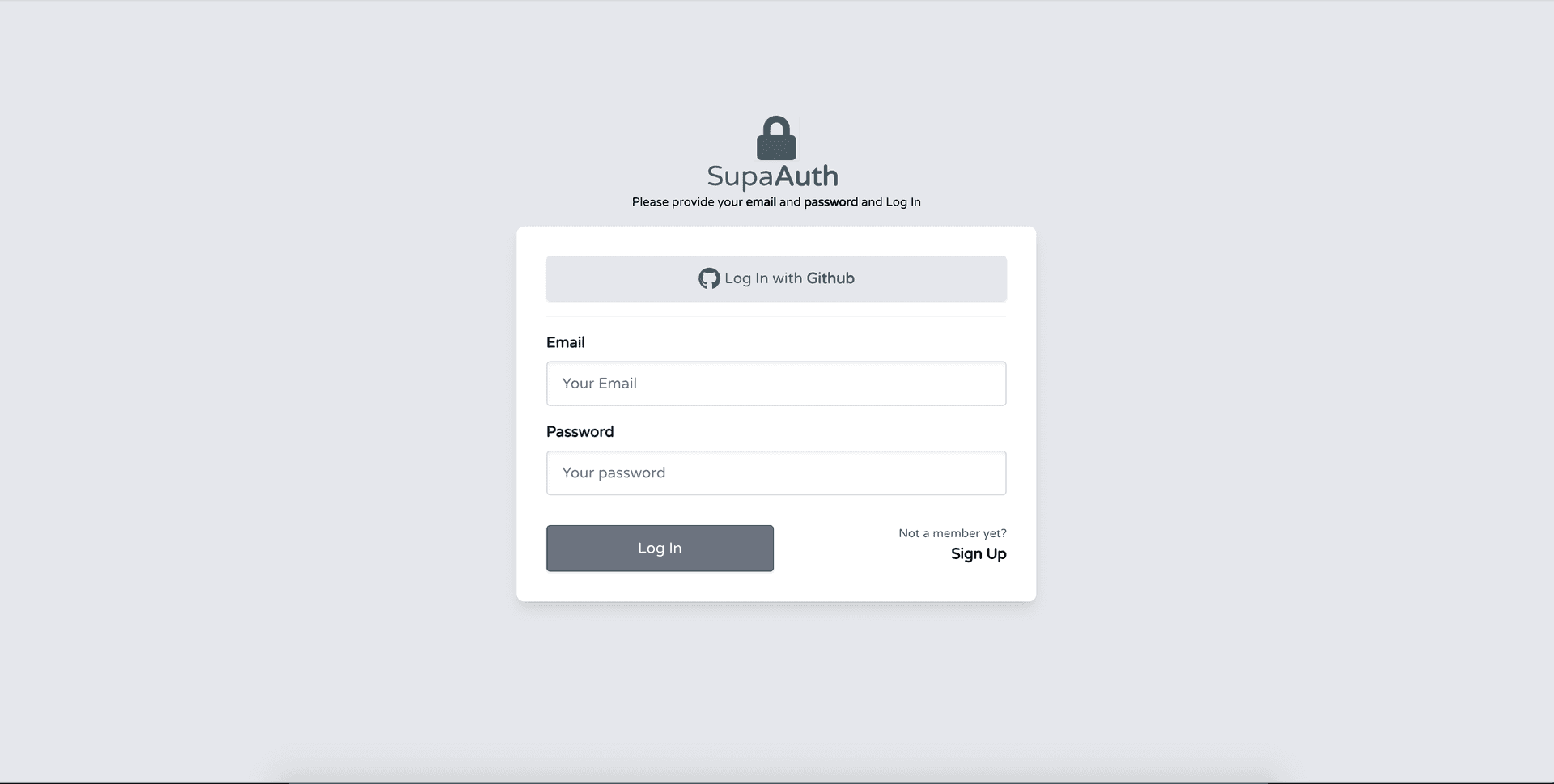Image resolution: width=1554 pixels, height=784 pixels.
Task: Click the divider line under Github button
Action: pos(776,316)
